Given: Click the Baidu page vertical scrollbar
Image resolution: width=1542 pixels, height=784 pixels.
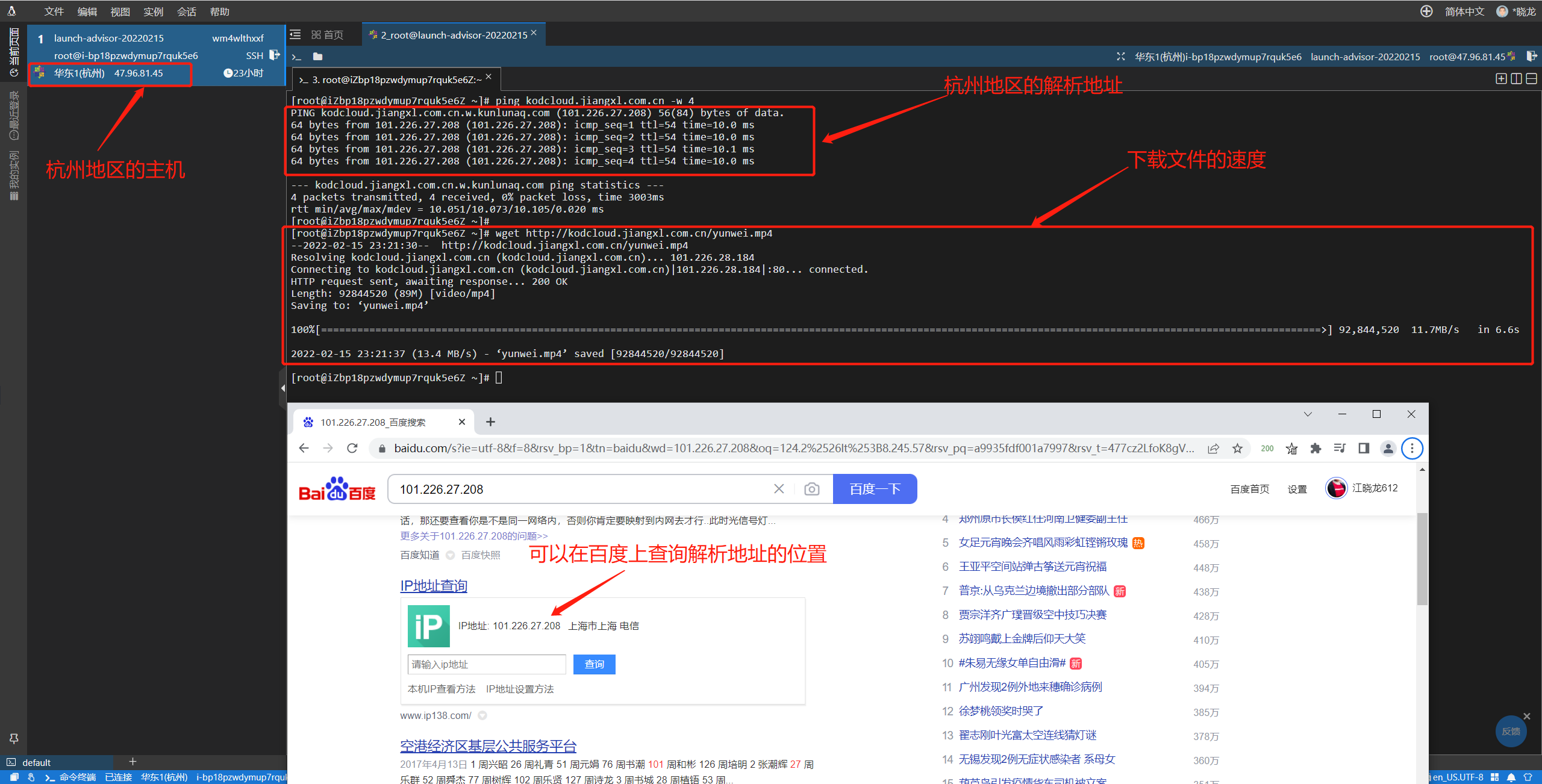Looking at the screenshot, I should point(1422,560).
